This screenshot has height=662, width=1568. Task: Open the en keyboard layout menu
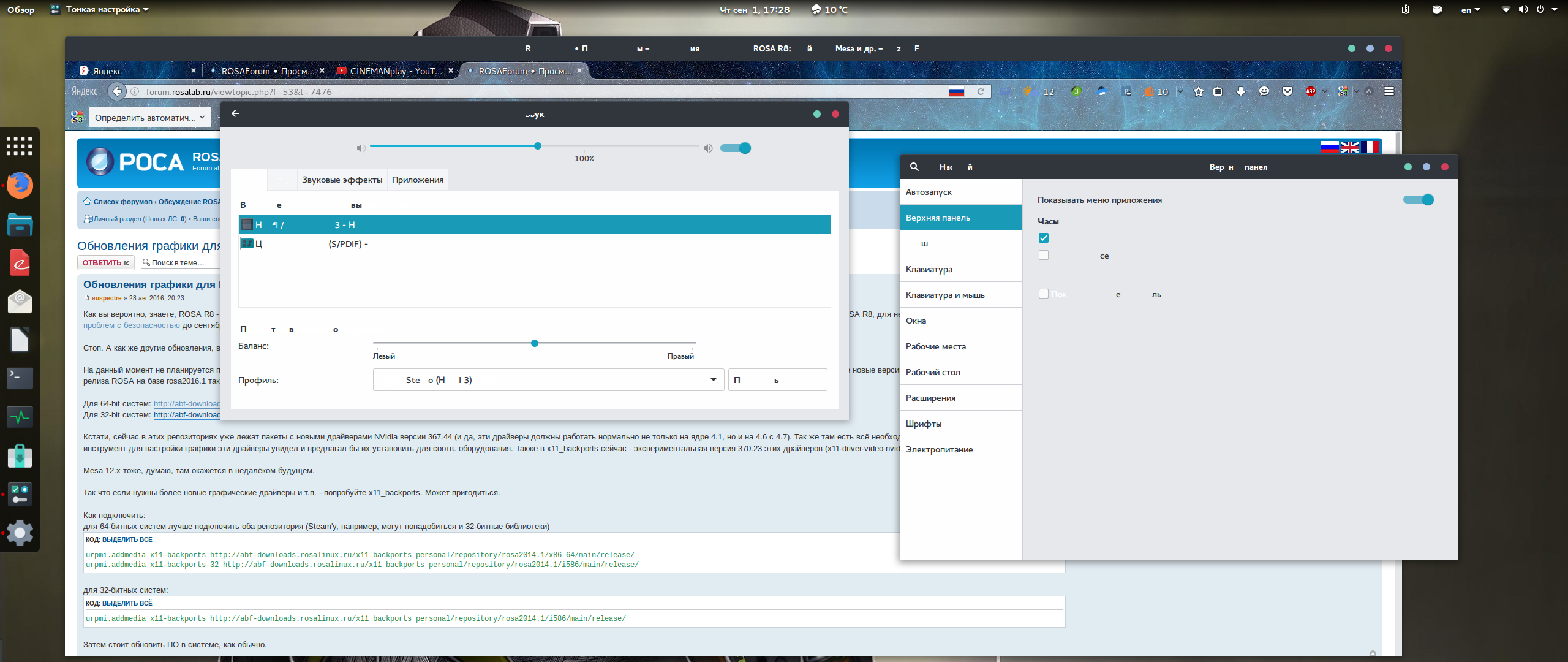pyautogui.click(x=1470, y=10)
